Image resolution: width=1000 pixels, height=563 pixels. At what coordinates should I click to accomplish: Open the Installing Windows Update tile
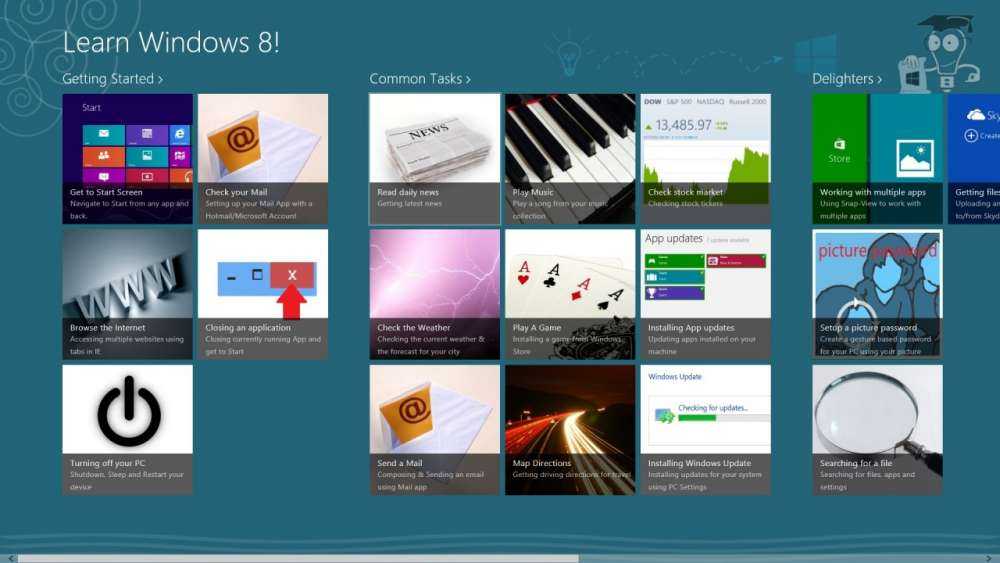705,430
